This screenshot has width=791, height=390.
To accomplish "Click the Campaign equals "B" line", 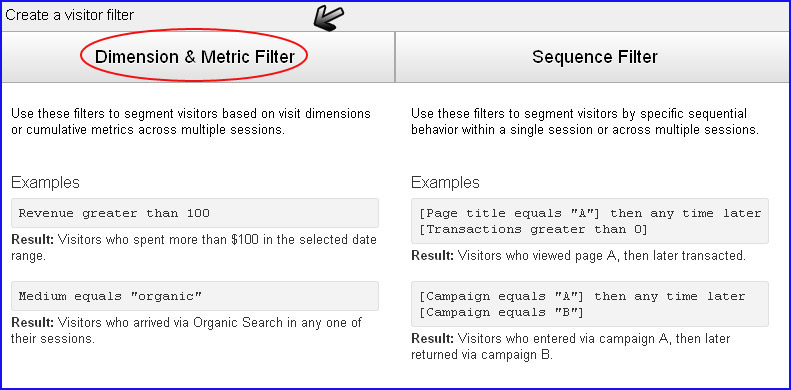I will click(x=501, y=312).
